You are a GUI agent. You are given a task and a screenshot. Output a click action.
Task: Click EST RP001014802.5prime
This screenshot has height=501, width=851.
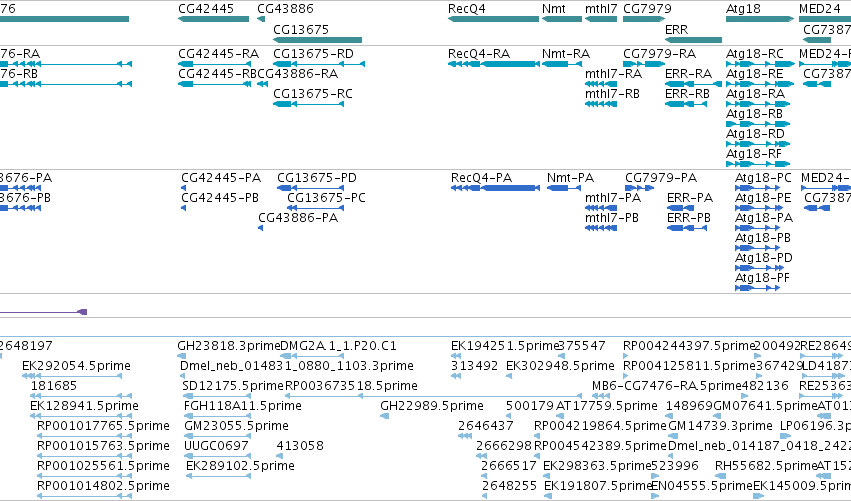point(103,486)
